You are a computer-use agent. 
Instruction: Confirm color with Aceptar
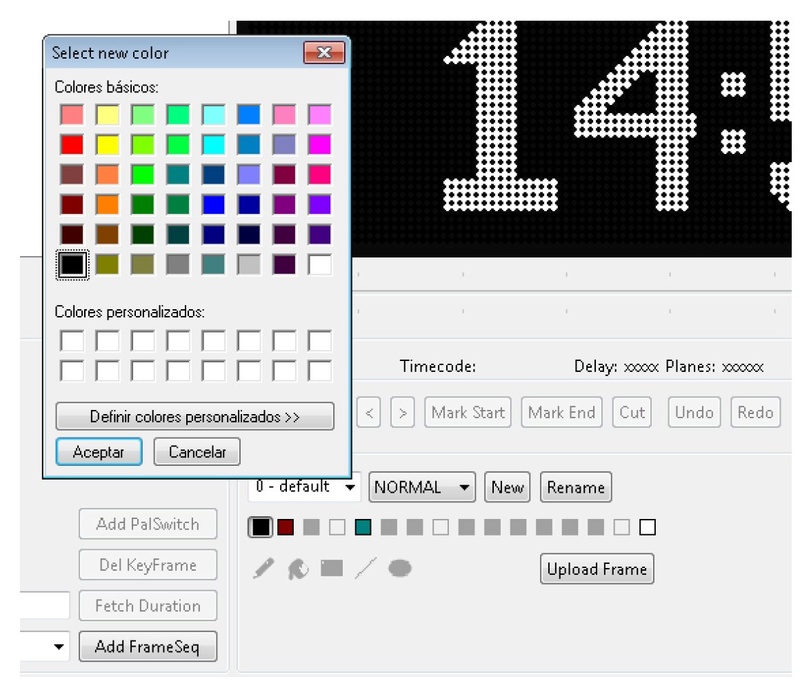click(x=99, y=452)
